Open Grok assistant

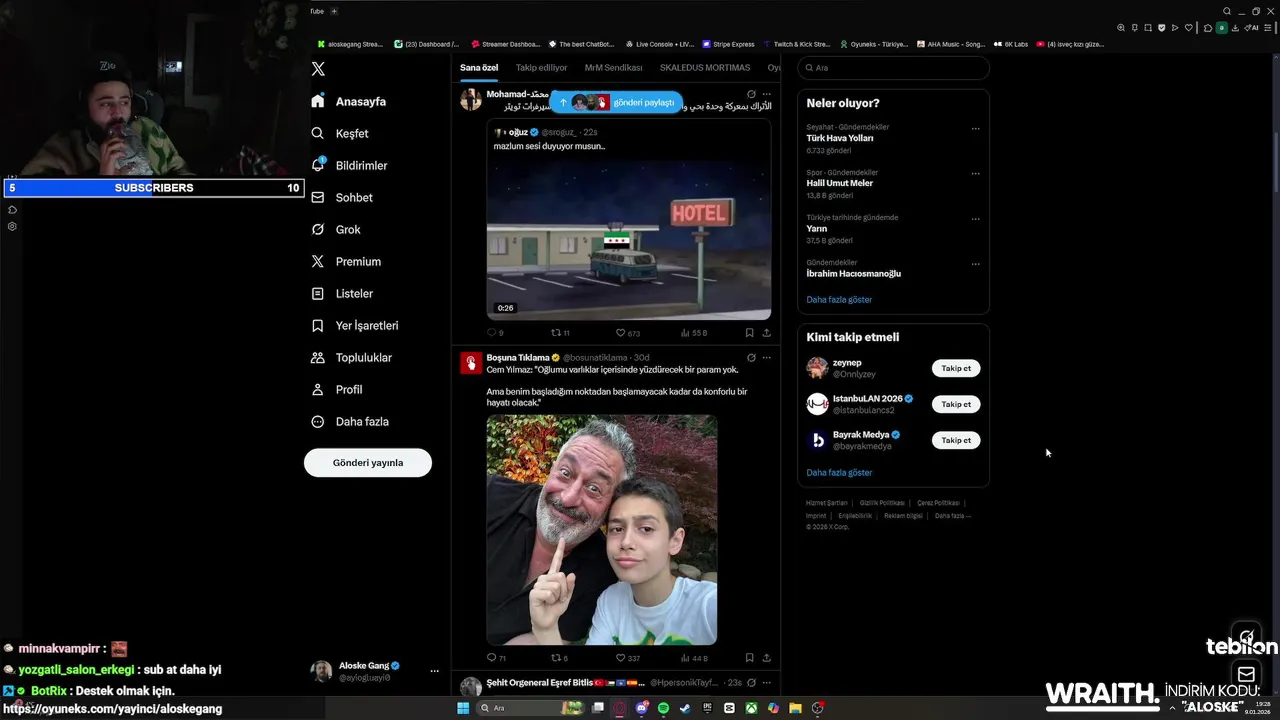click(335, 229)
